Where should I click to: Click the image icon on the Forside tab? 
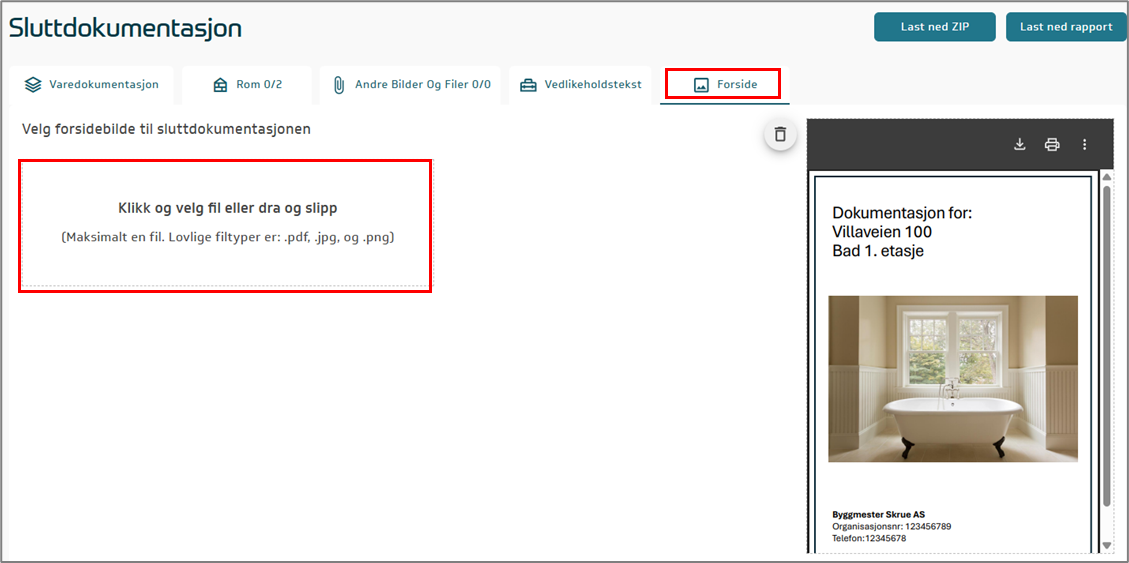[701, 85]
